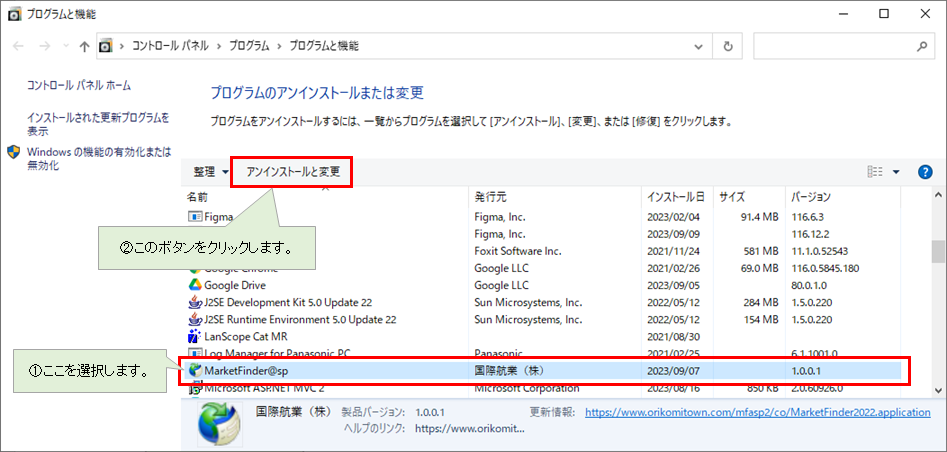Sort by the インストール日 column header
947x452 pixels.
tap(677, 197)
